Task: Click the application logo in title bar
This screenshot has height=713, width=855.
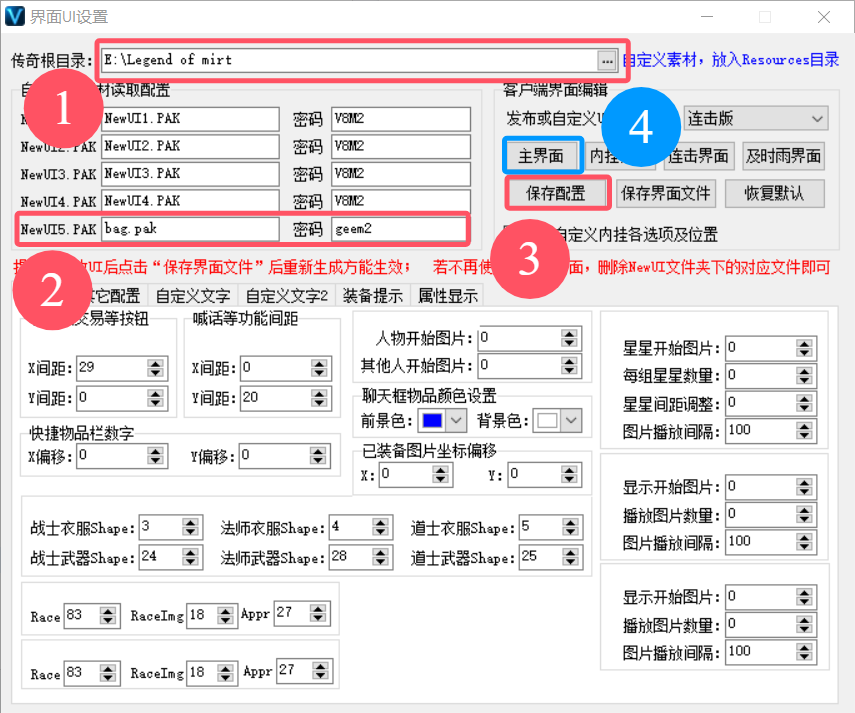Action: 15,16
